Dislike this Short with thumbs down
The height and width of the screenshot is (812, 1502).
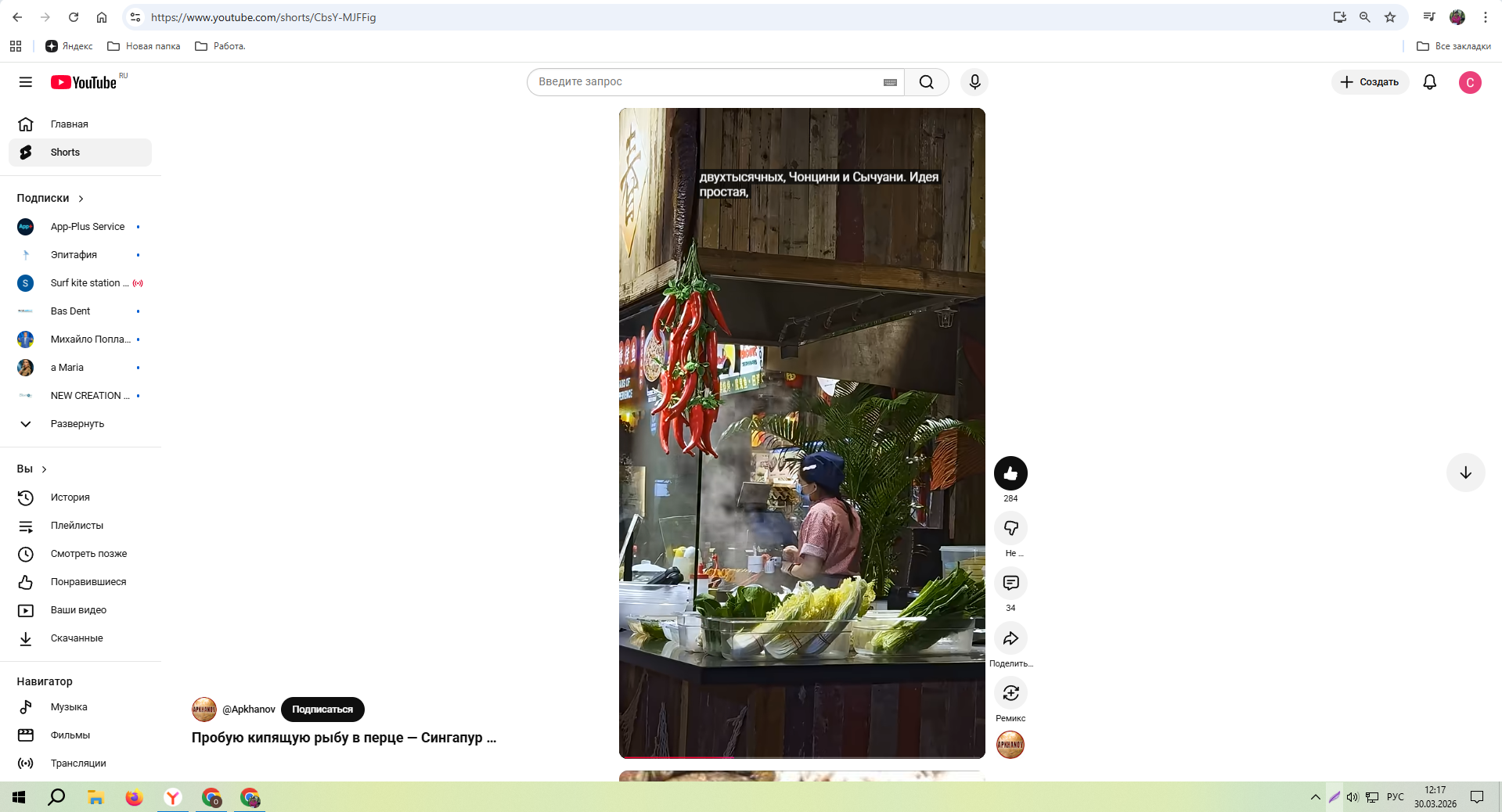(x=1010, y=528)
